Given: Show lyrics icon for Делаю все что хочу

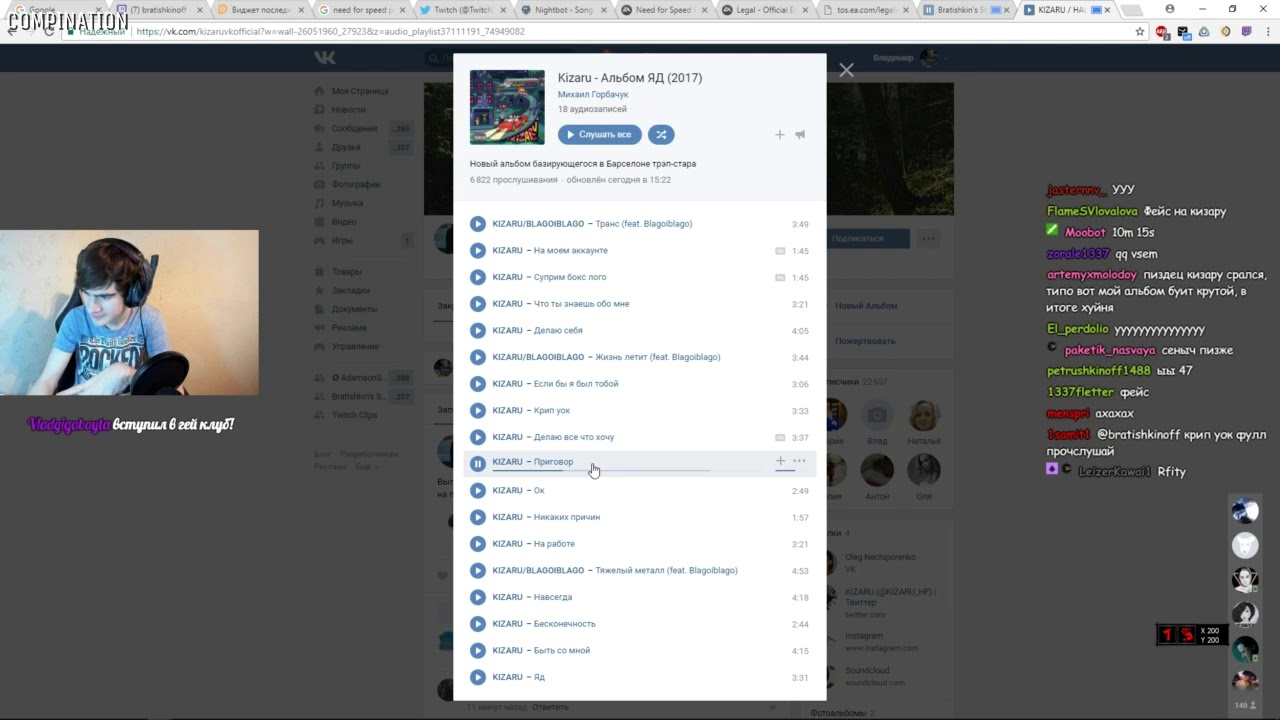Looking at the screenshot, I should (780, 437).
